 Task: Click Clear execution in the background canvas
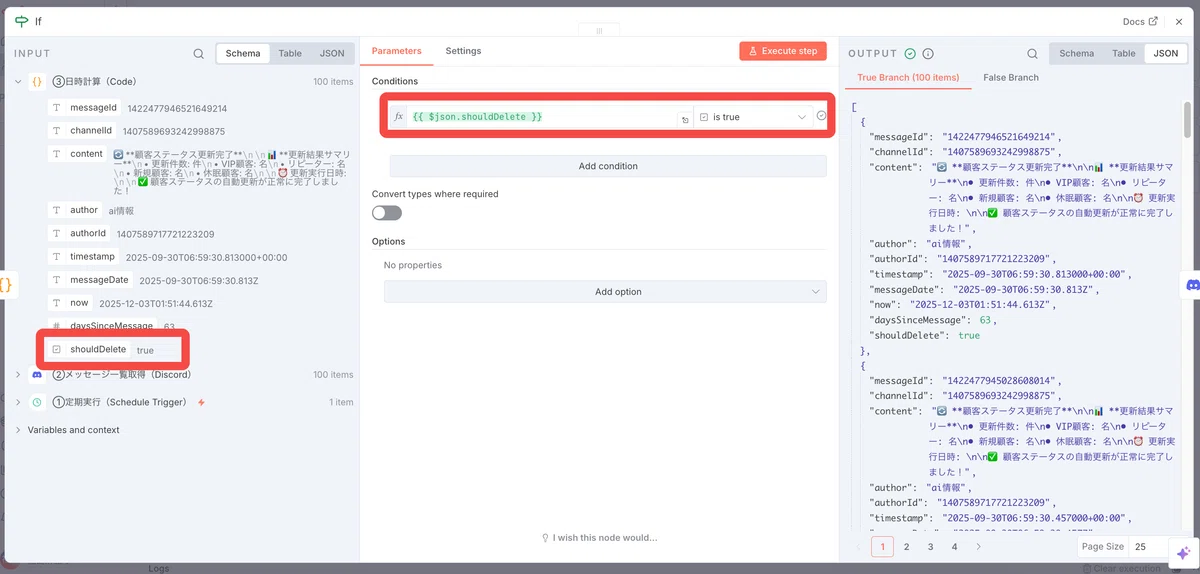(1124, 568)
